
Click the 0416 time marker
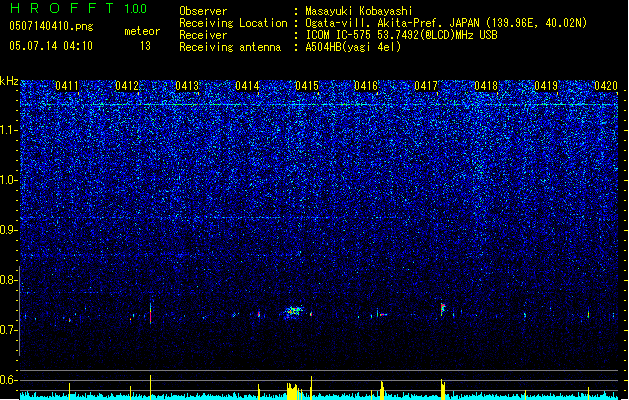(366, 86)
